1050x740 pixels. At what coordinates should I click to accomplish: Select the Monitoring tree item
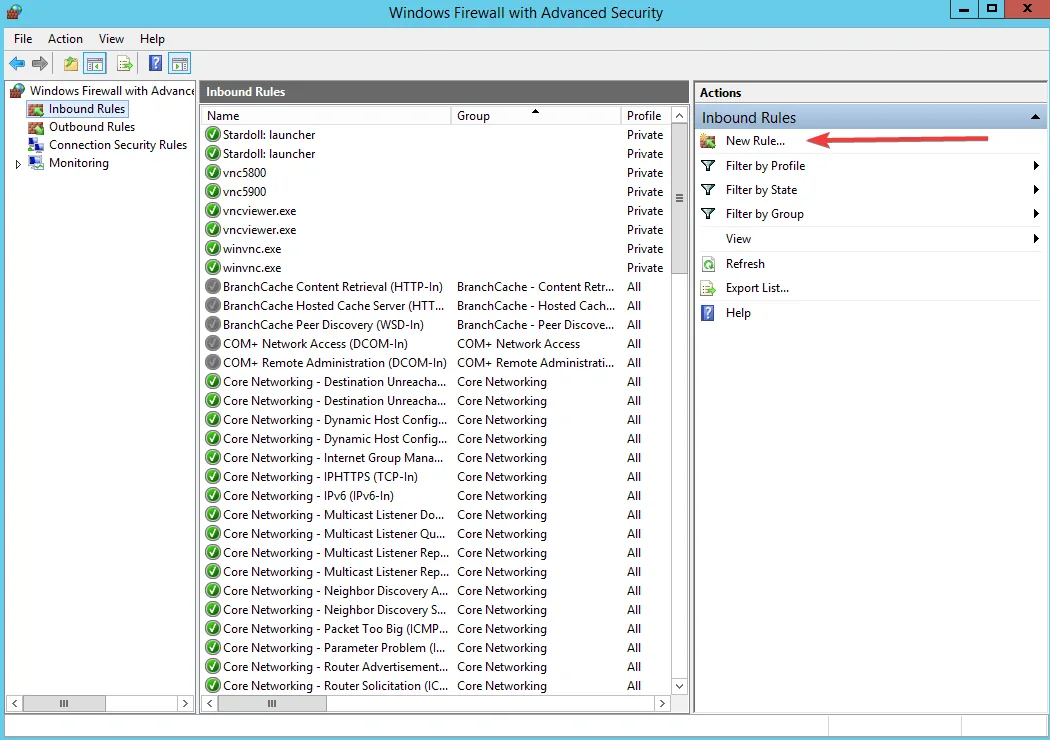tap(78, 163)
